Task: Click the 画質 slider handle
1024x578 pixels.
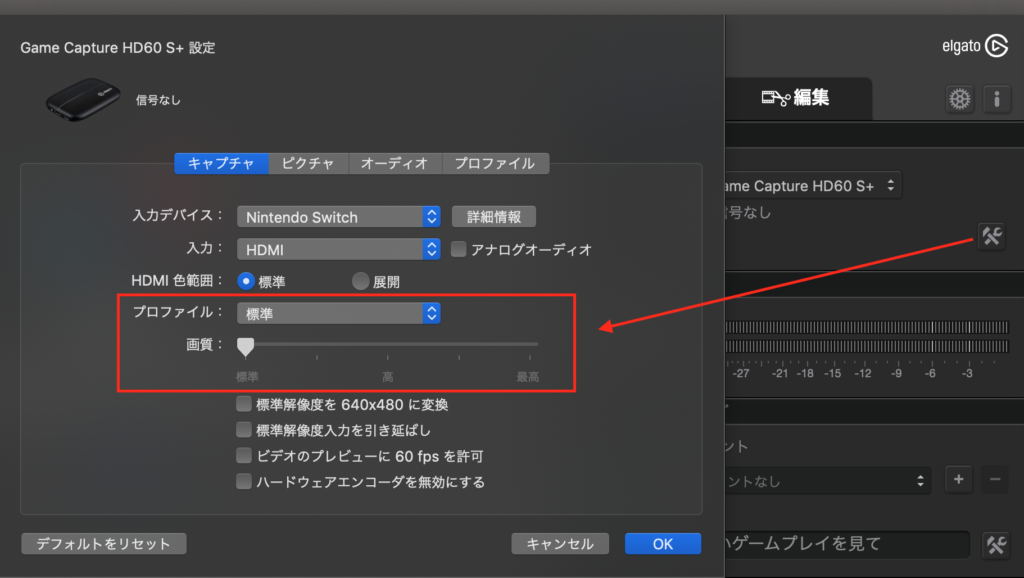Action: pyautogui.click(x=245, y=346)
